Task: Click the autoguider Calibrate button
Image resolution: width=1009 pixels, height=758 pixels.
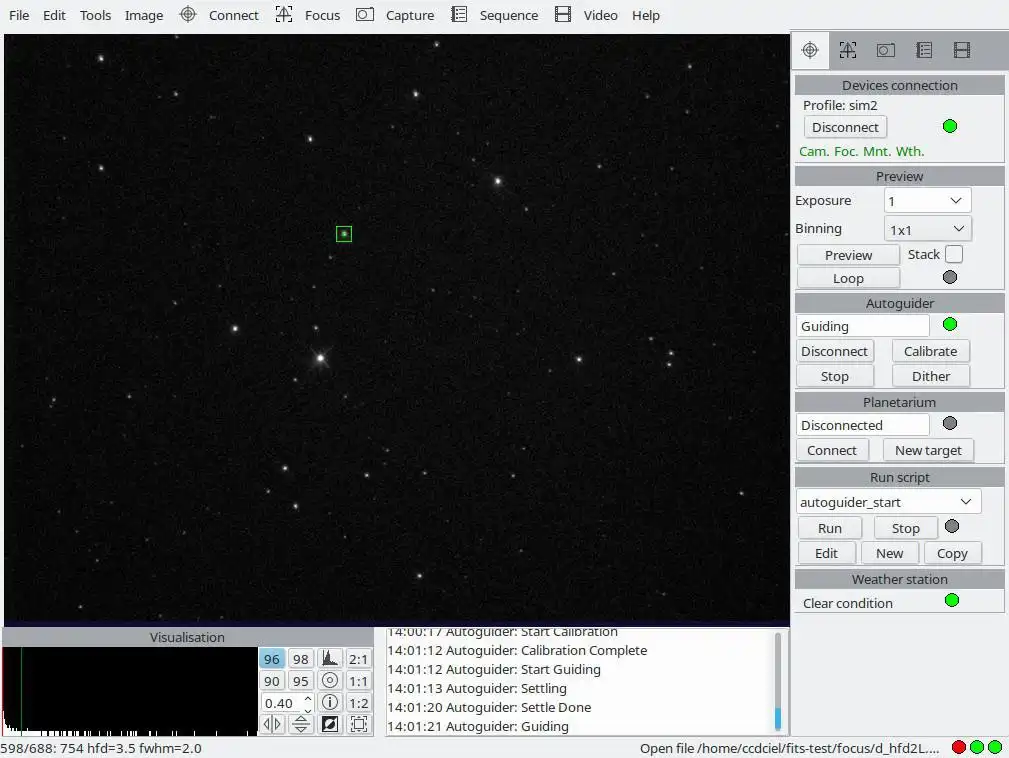Action: coord(930,351)
